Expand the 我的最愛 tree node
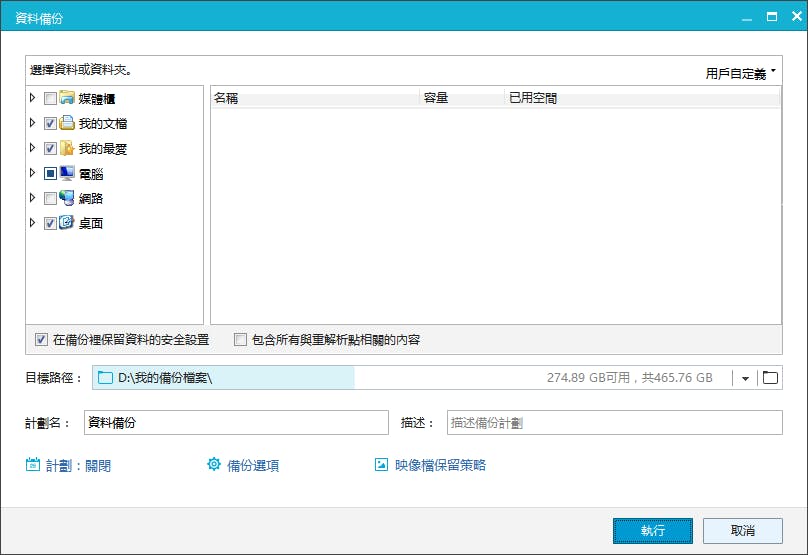The image size is (808, 555). (32, 148)
